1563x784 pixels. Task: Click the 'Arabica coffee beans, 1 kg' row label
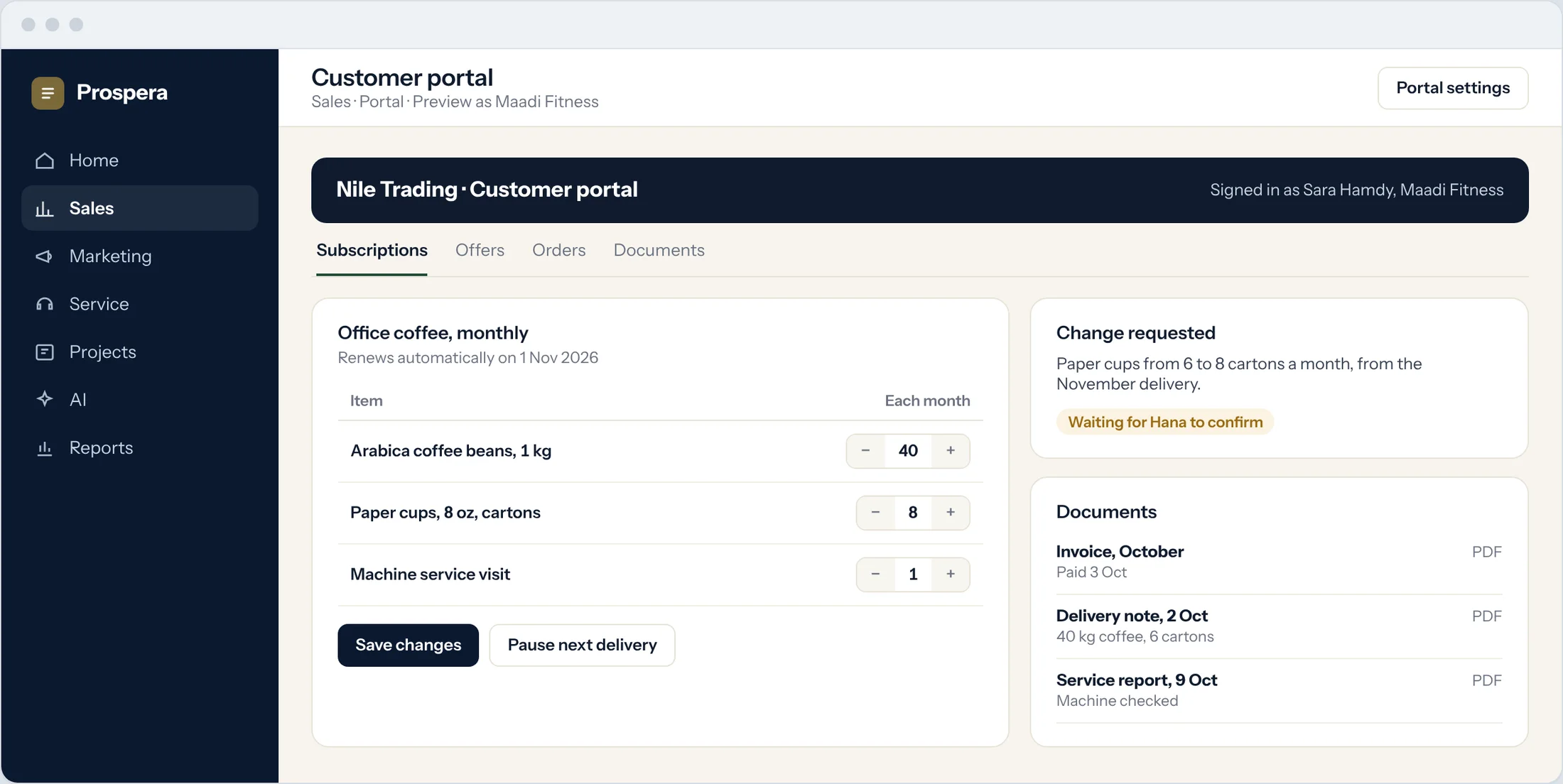[450, 451]
